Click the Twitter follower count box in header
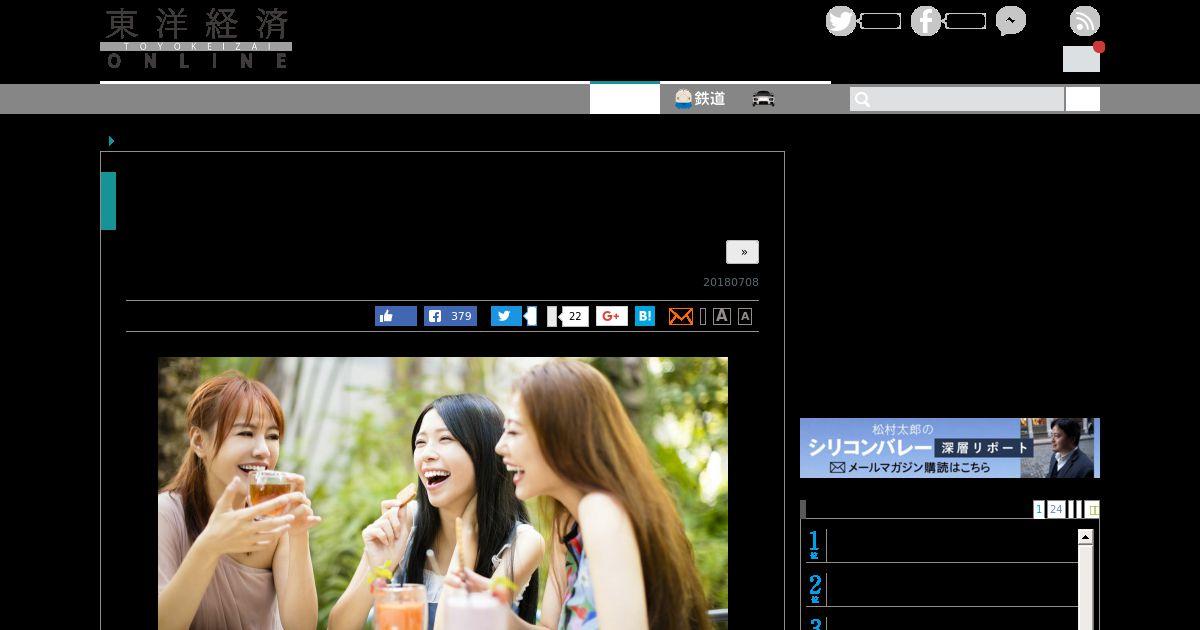 pos(880,21)
